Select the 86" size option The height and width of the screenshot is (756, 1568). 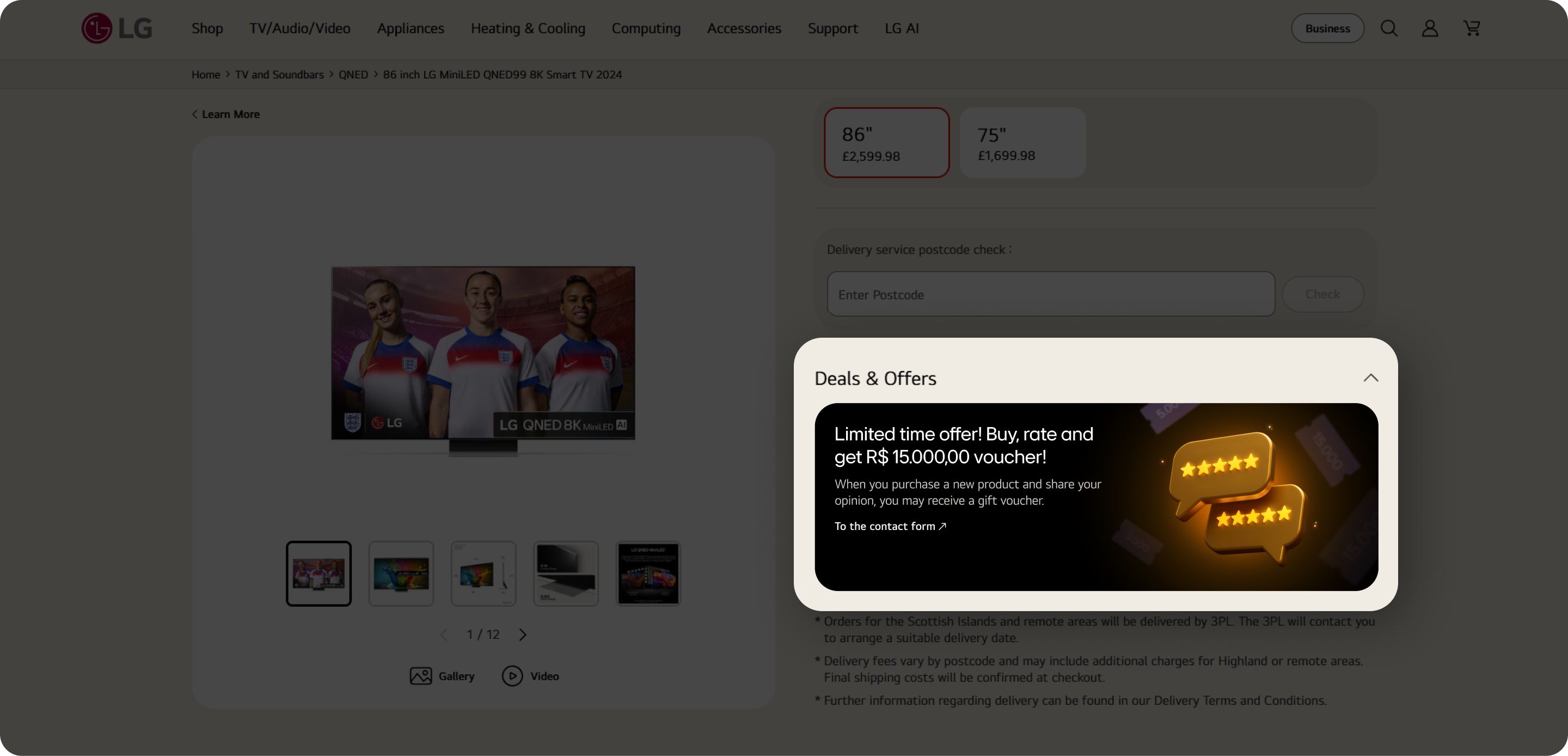coord(886,143)
